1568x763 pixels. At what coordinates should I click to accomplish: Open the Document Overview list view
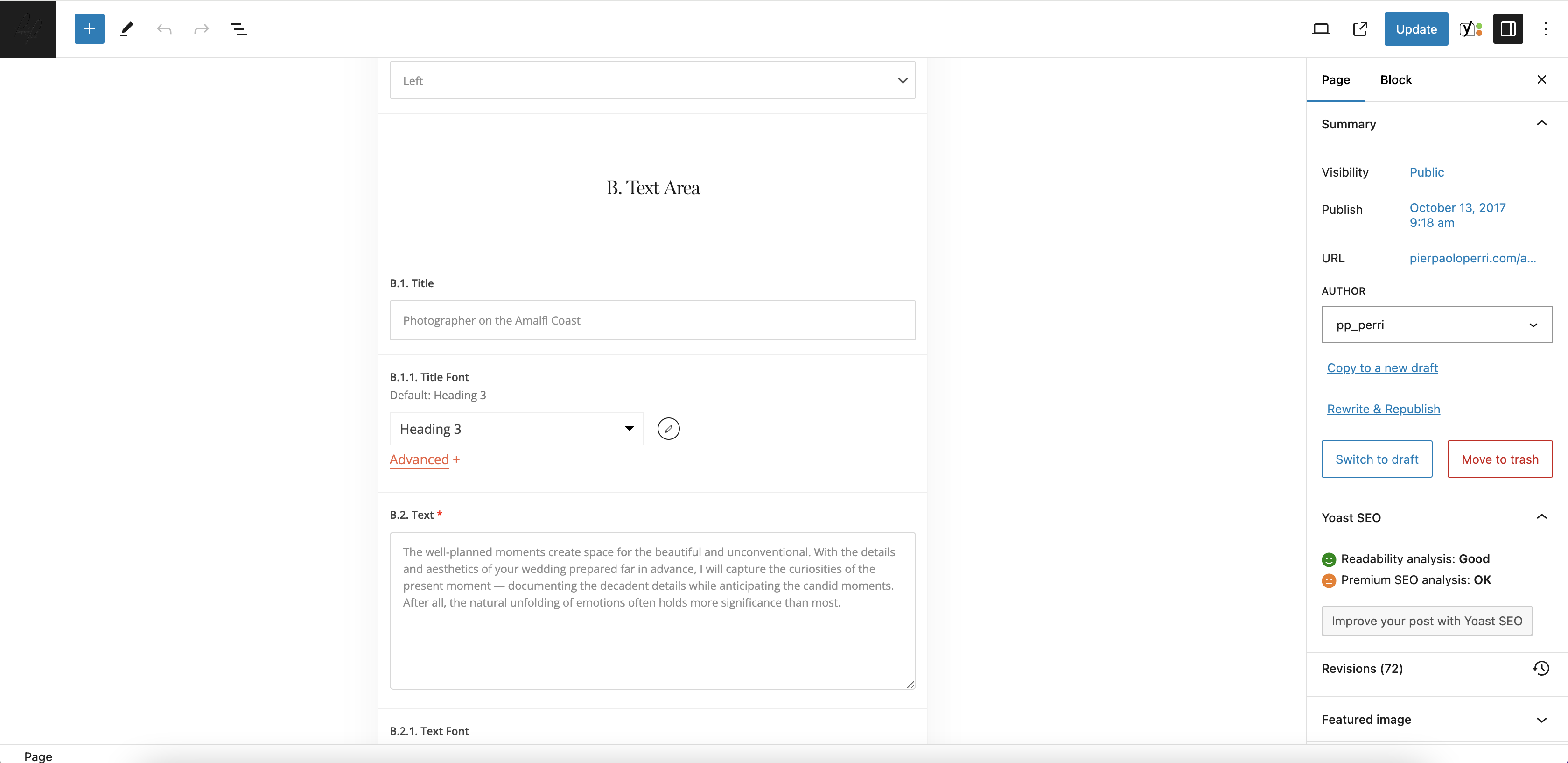pos(238,28)
